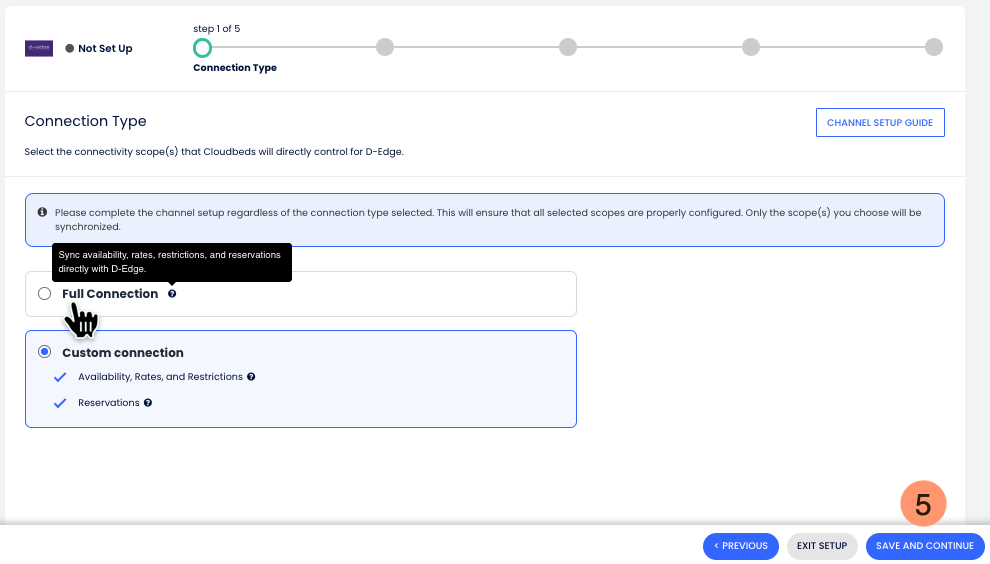Screen dimensions: 990x564
Task: Click the D-Edge channel logo
Action: [39, 48]
